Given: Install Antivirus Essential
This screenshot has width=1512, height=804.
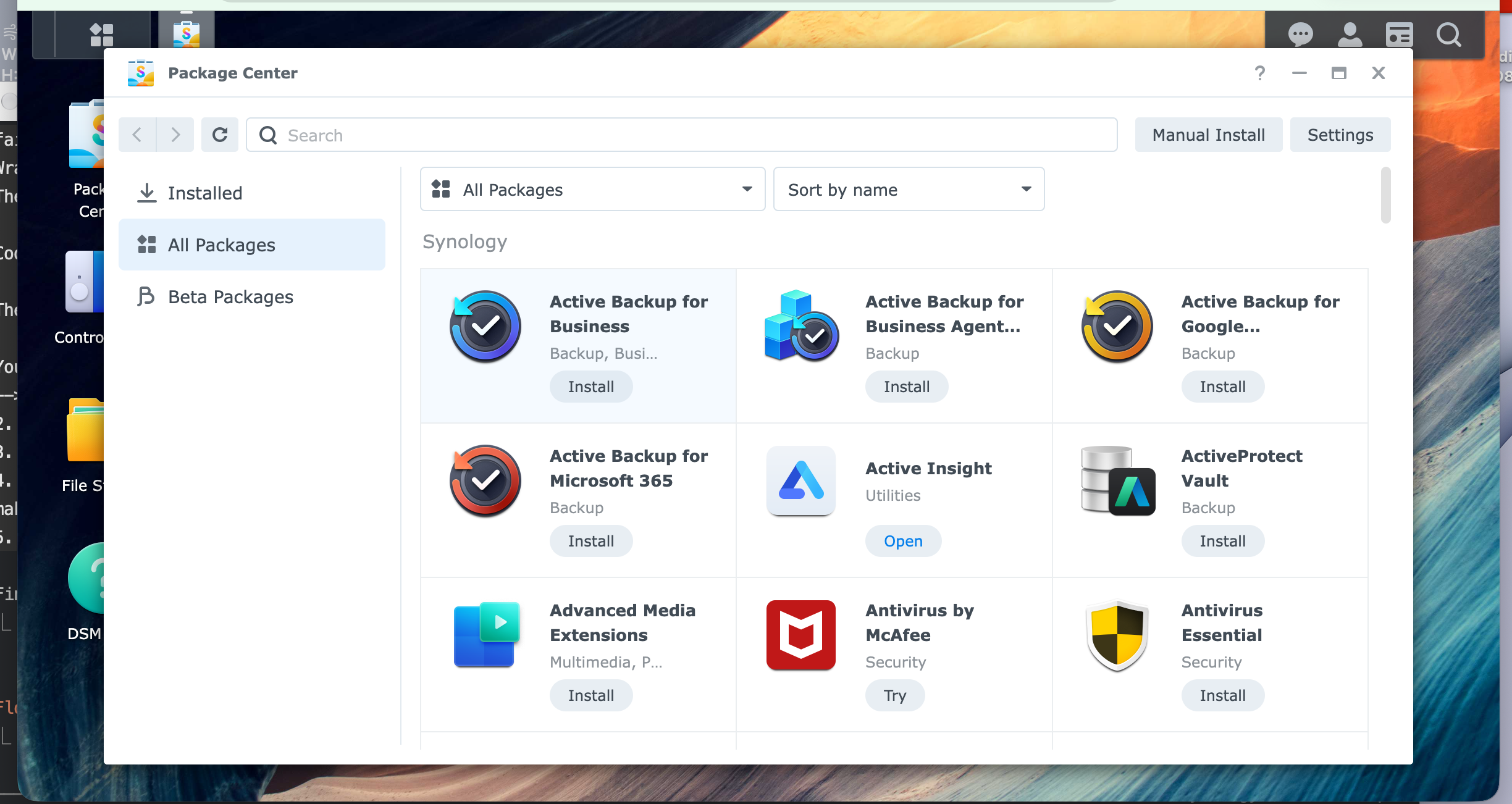Looking at the screenshot, I should click(1223, 695).
